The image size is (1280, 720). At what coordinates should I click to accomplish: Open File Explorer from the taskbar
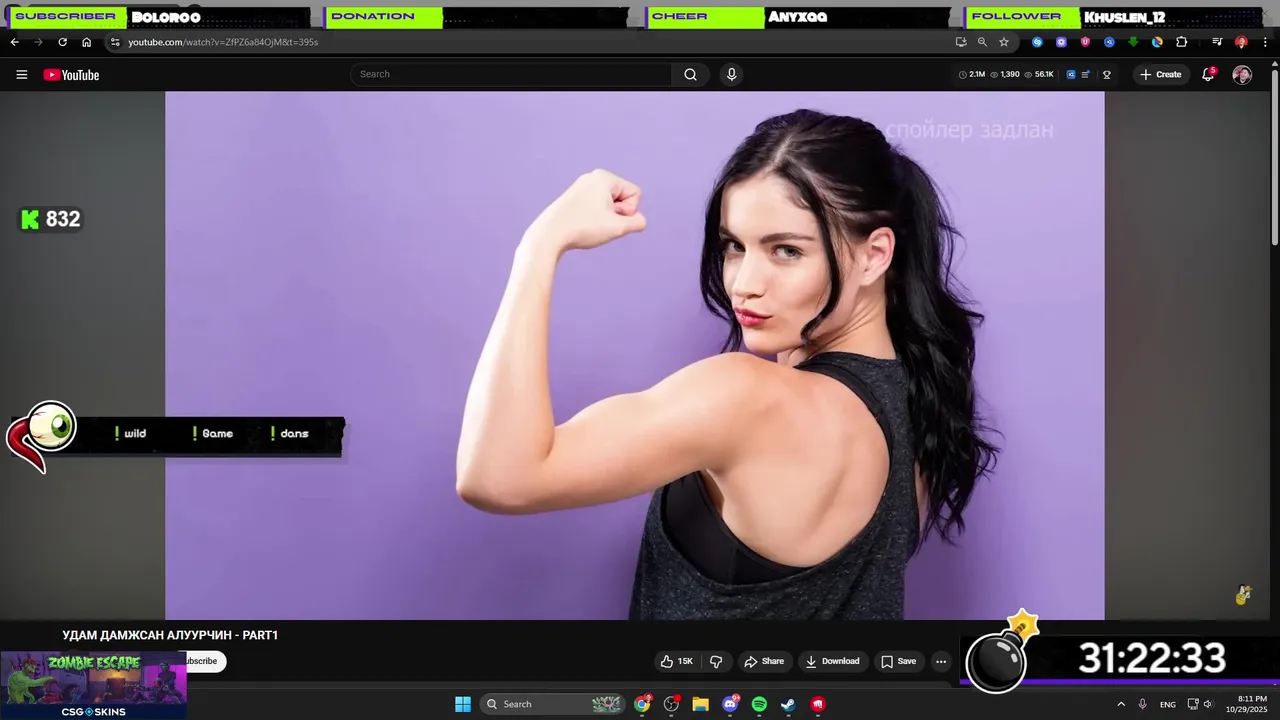(x=701, y=704)
